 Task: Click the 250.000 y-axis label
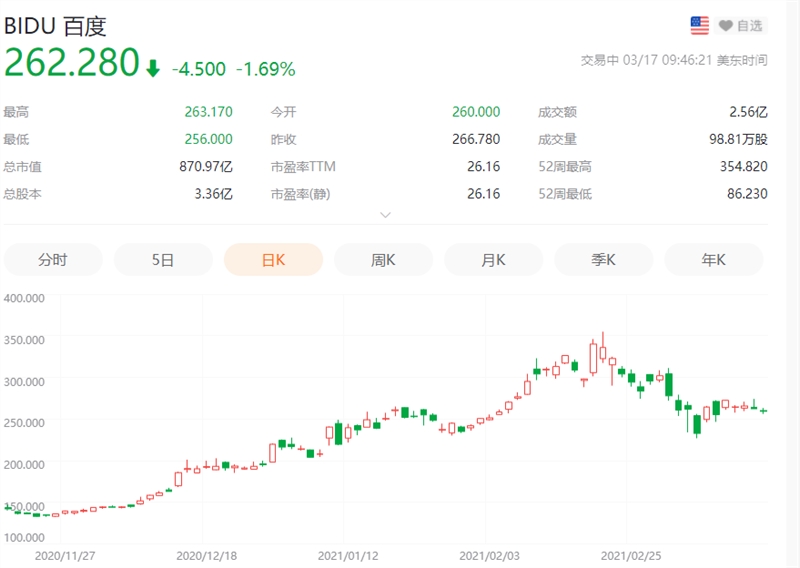[24, 423]
